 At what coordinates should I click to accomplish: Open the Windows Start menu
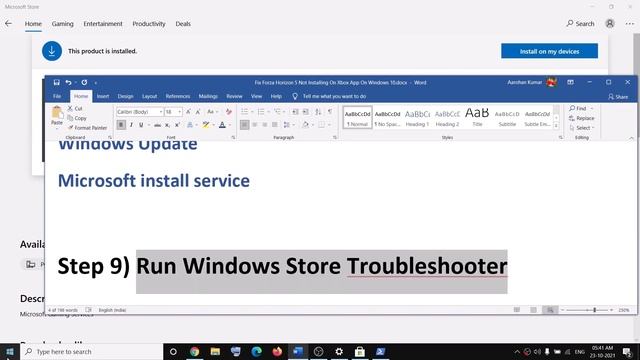(10, 351)
